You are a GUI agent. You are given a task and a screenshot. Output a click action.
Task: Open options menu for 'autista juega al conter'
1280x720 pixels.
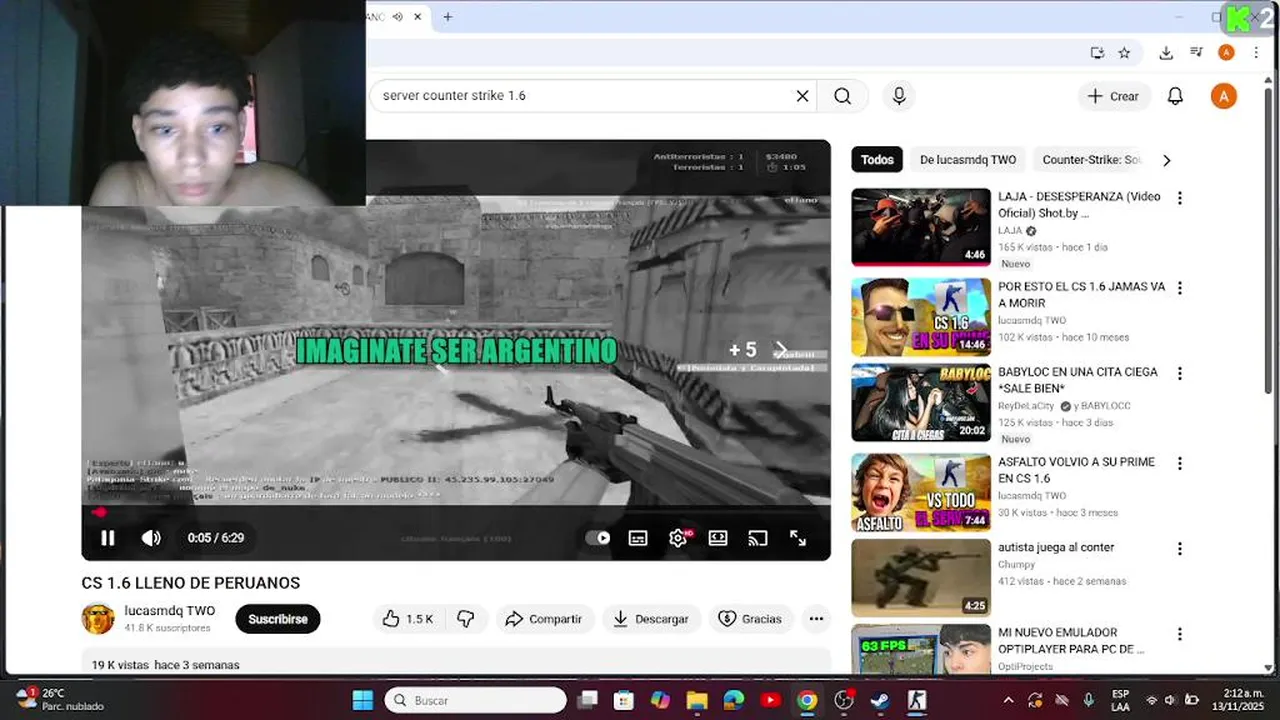(x=1180, y=549)
